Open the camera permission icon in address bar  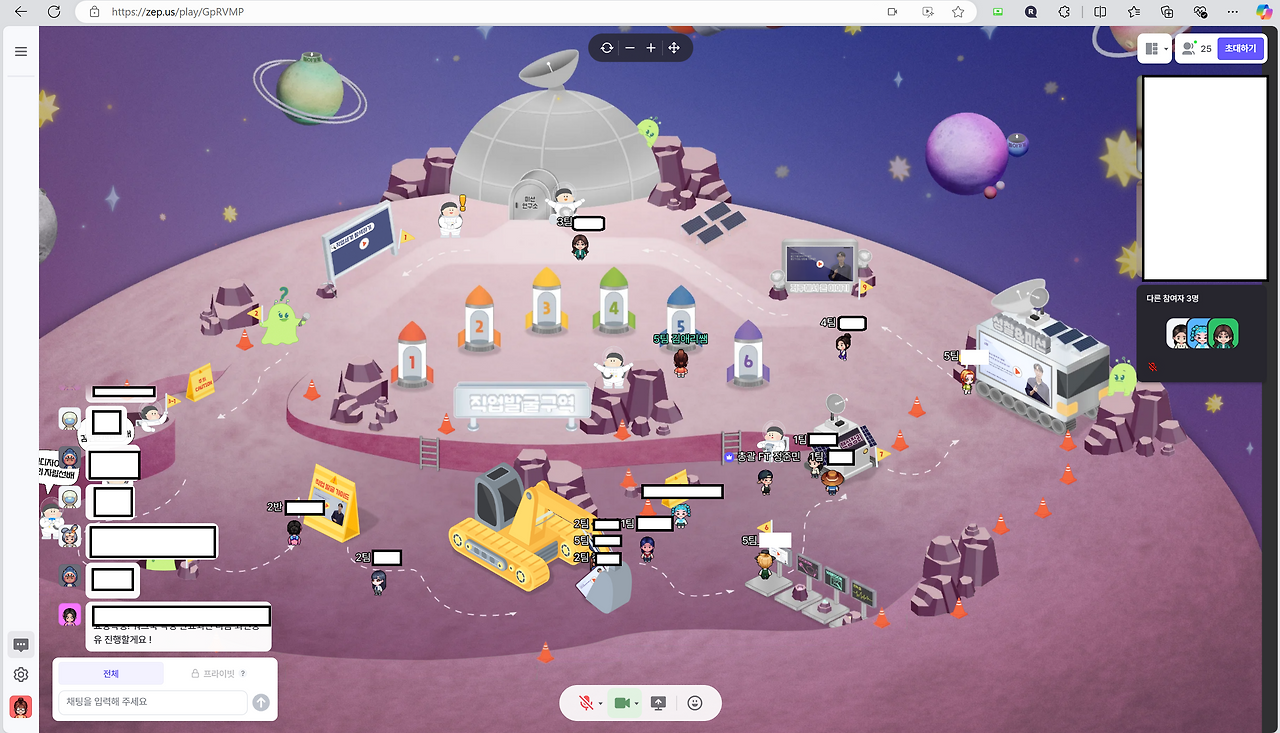[x=892, y=12]
